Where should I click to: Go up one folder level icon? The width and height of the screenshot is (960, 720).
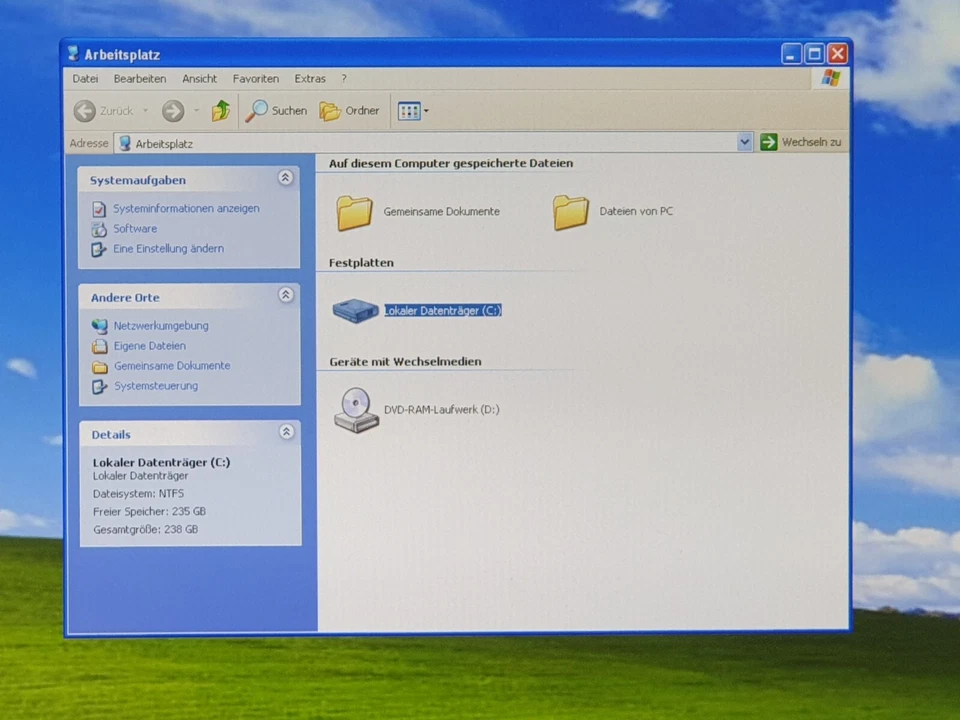(220, 111)
